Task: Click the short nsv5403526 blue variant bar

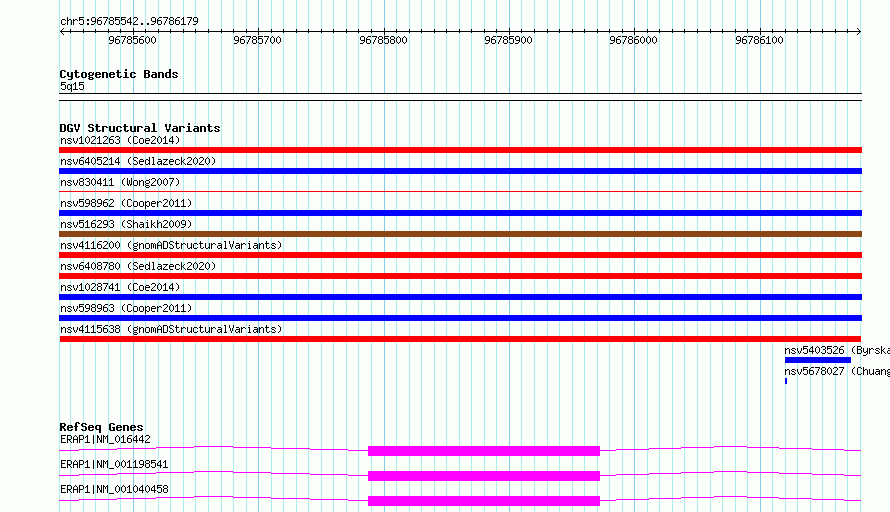Action: (x=818, y=360)
